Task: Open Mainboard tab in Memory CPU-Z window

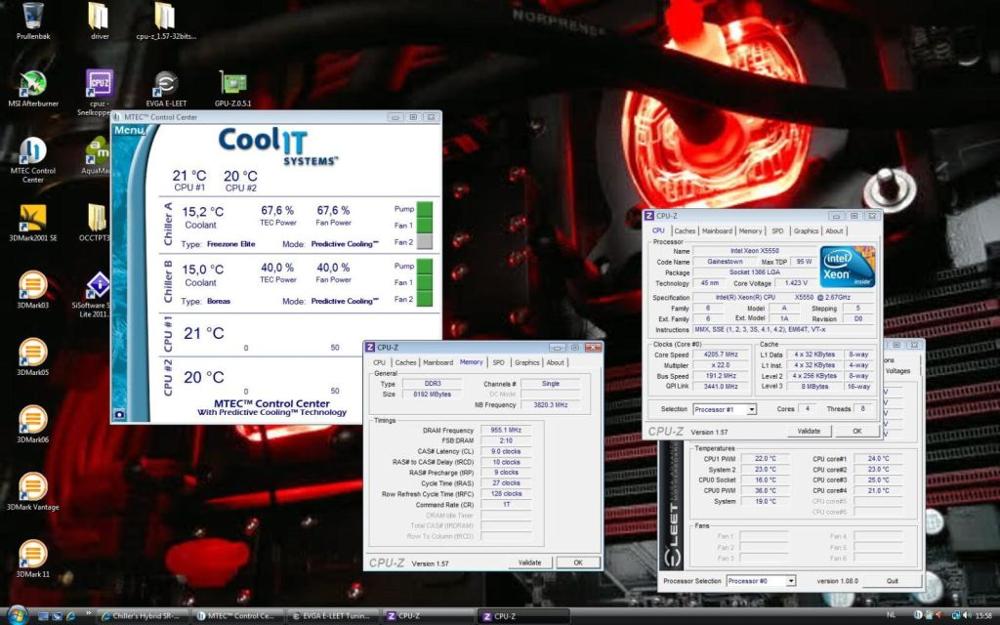Action: click(x=438, y=362)
